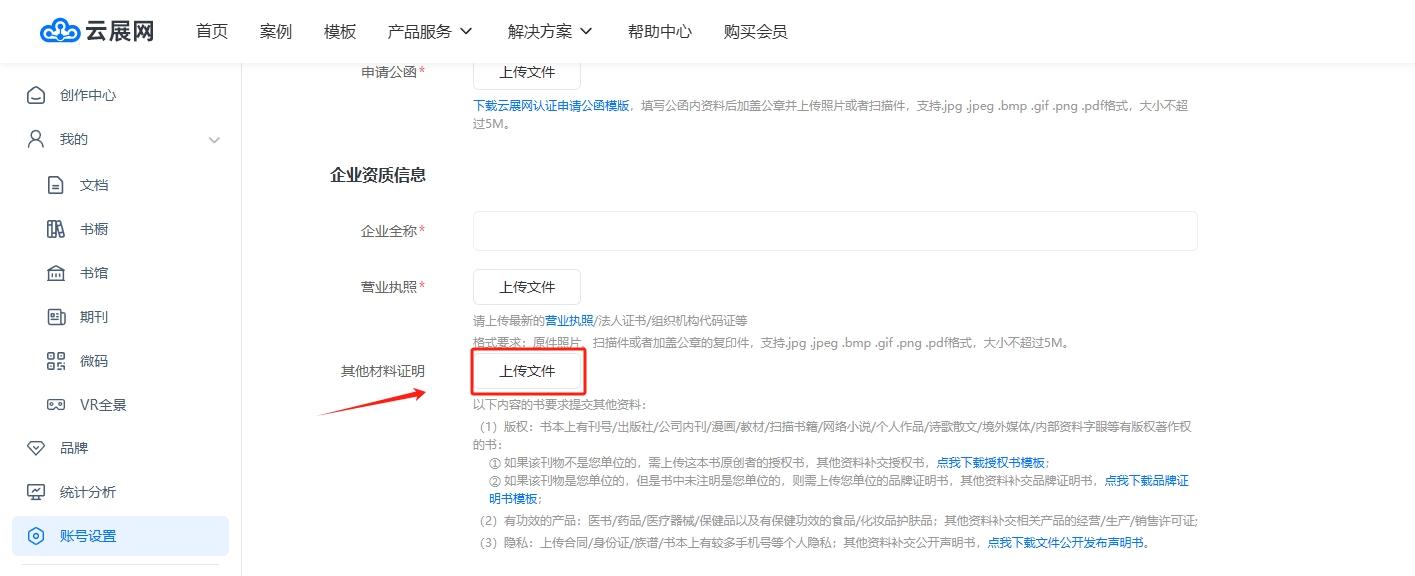Open the 微码 QR code icon

point(56,361)
